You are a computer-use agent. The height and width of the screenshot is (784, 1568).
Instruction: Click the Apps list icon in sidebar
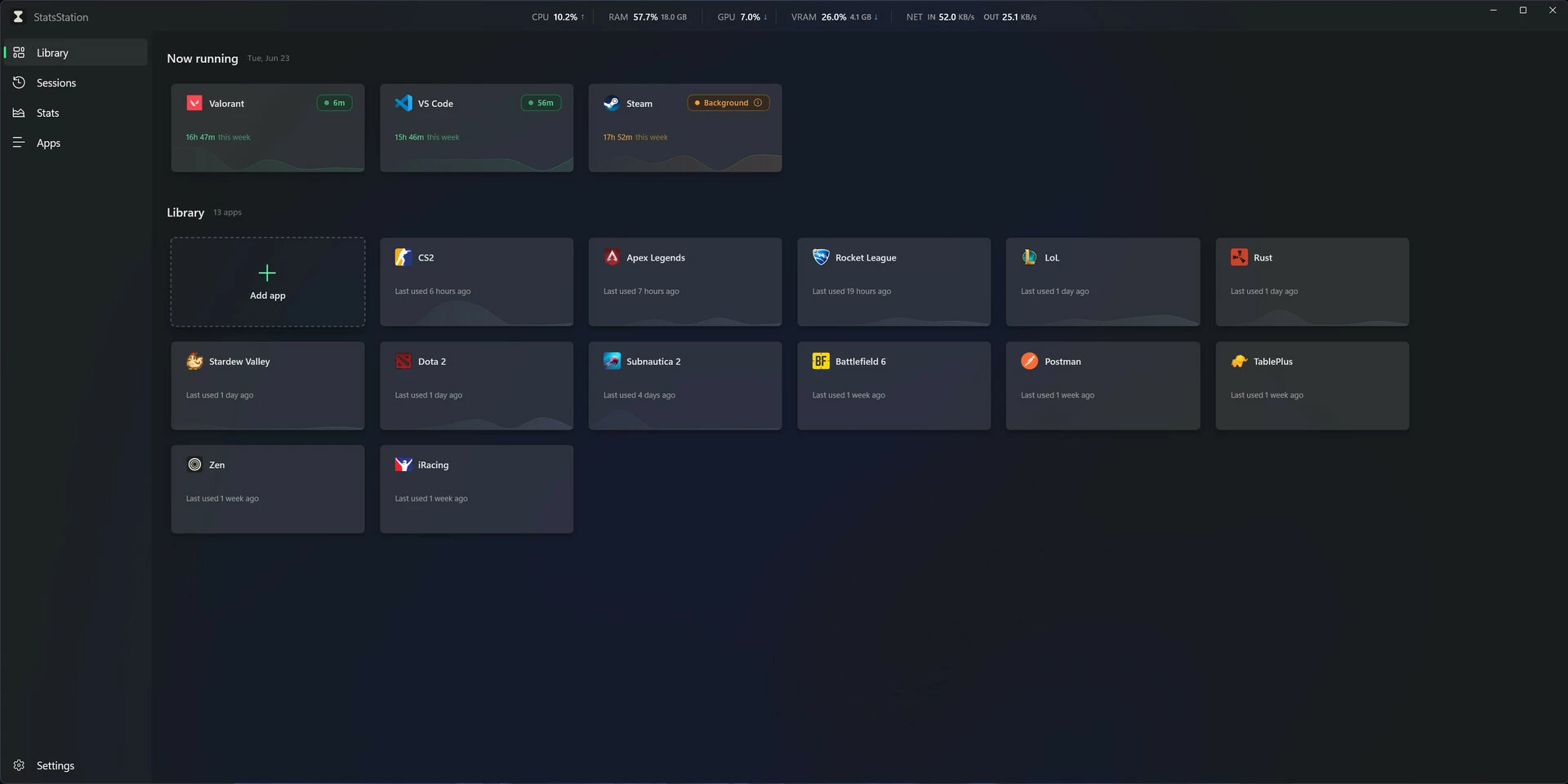(19, 143)
